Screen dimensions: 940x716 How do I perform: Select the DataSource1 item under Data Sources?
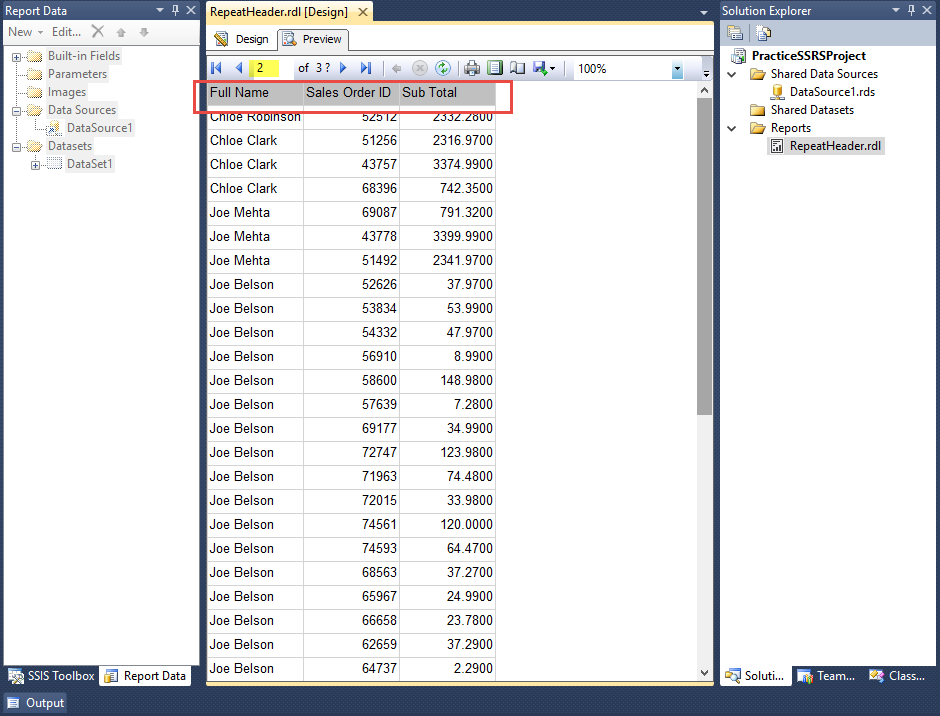click(x=99, y=128)
